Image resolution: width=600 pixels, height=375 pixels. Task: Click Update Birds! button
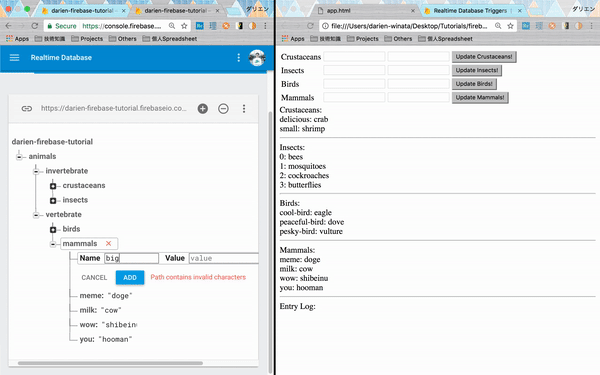point(474,84)
